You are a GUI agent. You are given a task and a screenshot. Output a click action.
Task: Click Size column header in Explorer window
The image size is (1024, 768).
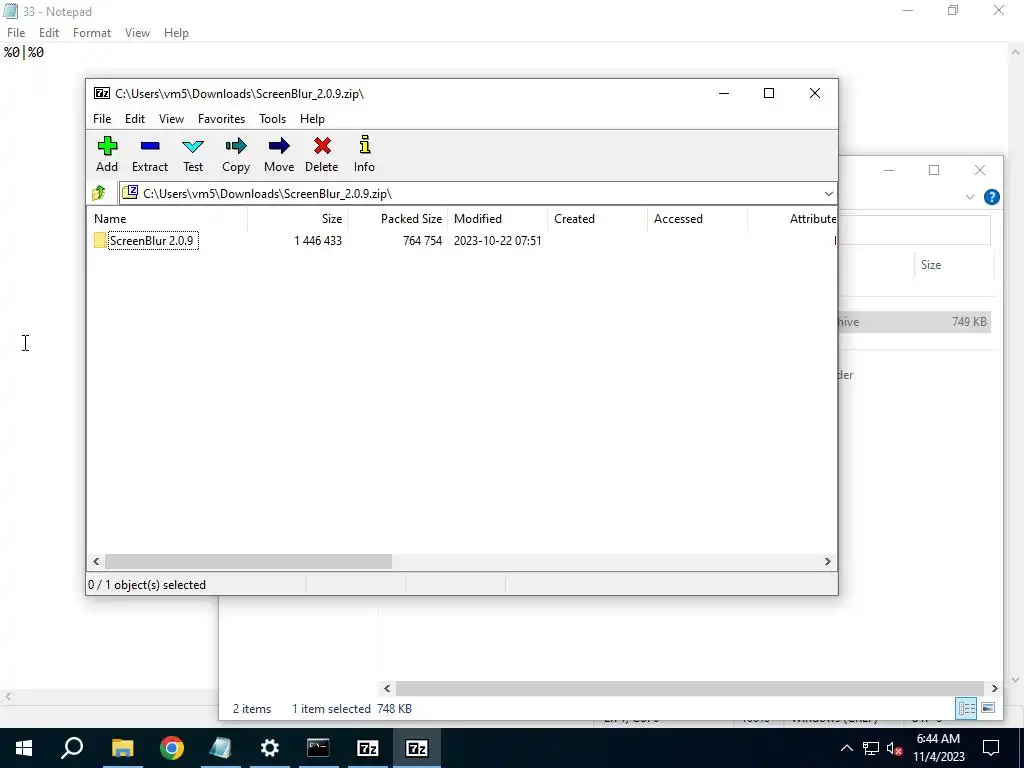click(953, 264)
